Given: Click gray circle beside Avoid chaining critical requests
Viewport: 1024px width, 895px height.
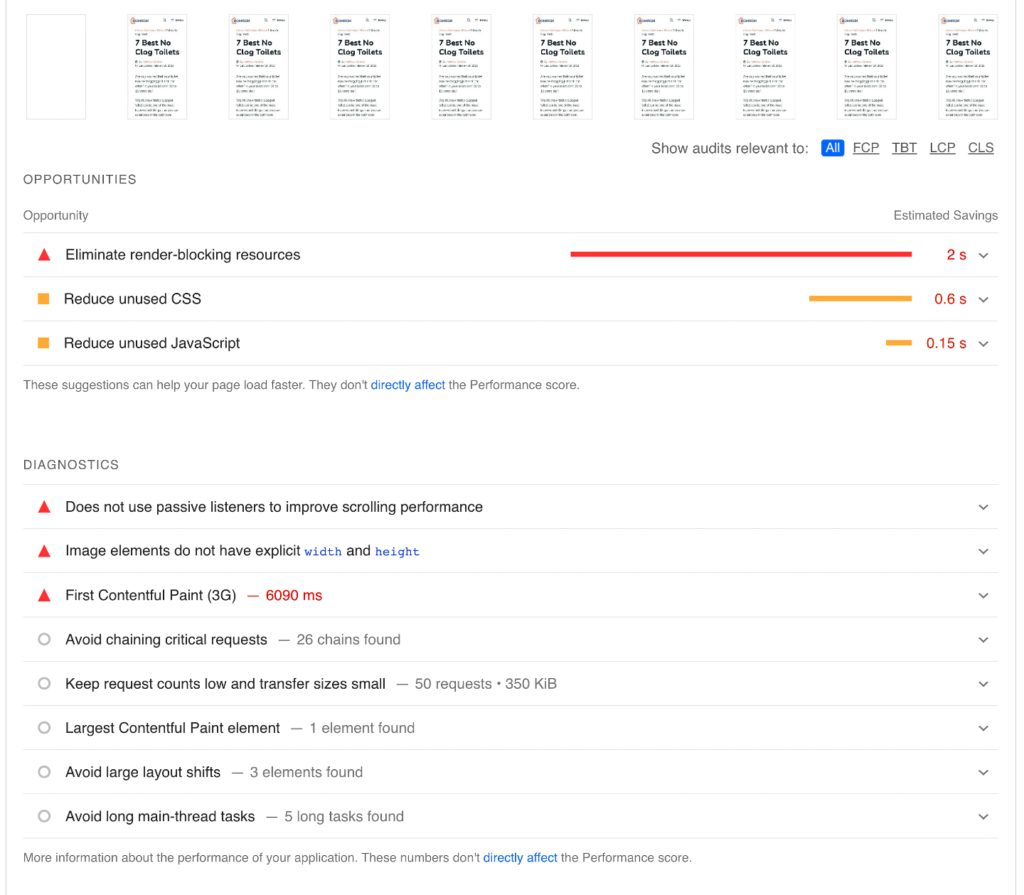Looking at the screenshot, I should point(44,640).
